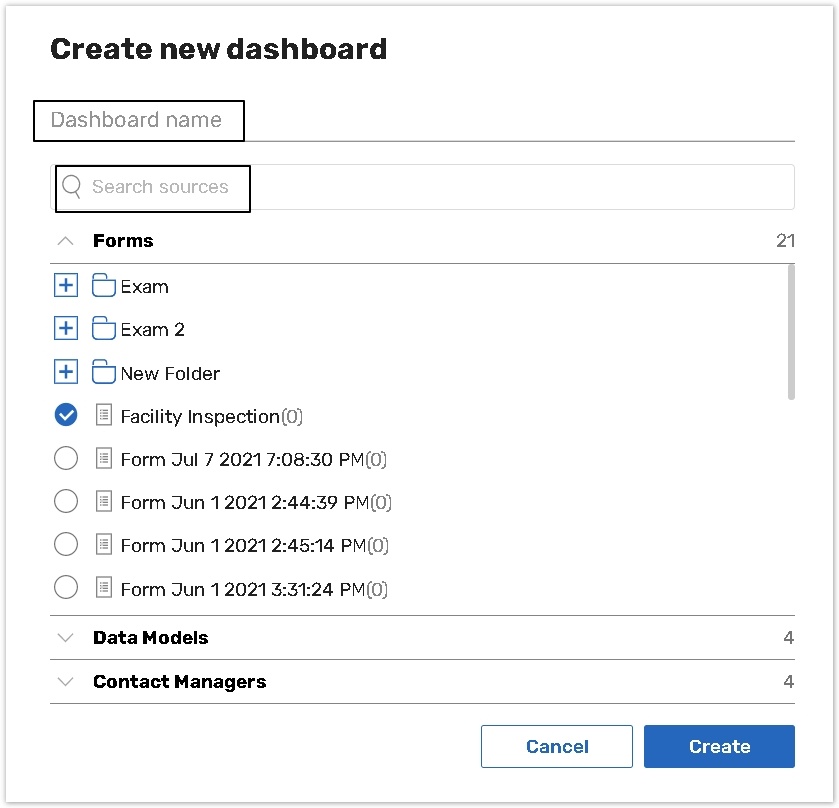The height and width of the screenshot is (808, 839).
Task: Click the Exam folder icon
Action: tap(103, 287)
